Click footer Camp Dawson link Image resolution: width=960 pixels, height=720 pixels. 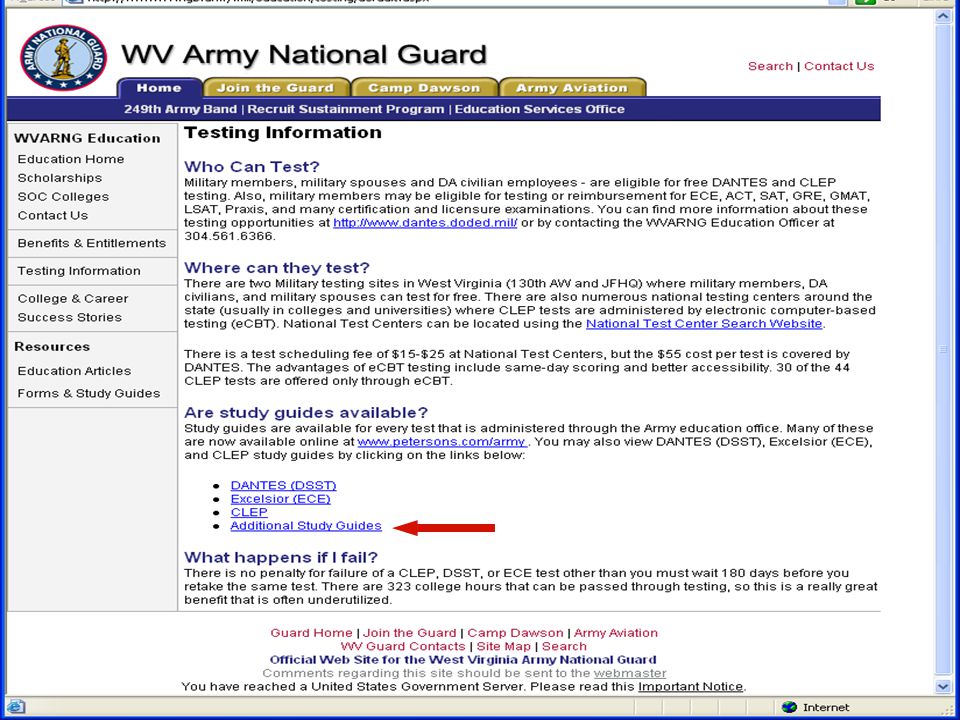[515, 633]
